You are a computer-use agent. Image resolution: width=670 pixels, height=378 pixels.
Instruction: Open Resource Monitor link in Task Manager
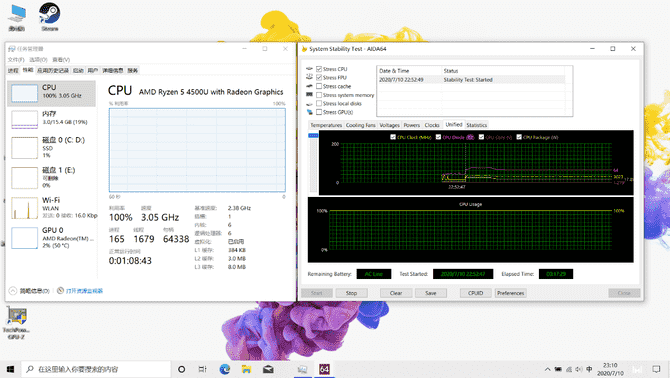click(x=84, y=291)
